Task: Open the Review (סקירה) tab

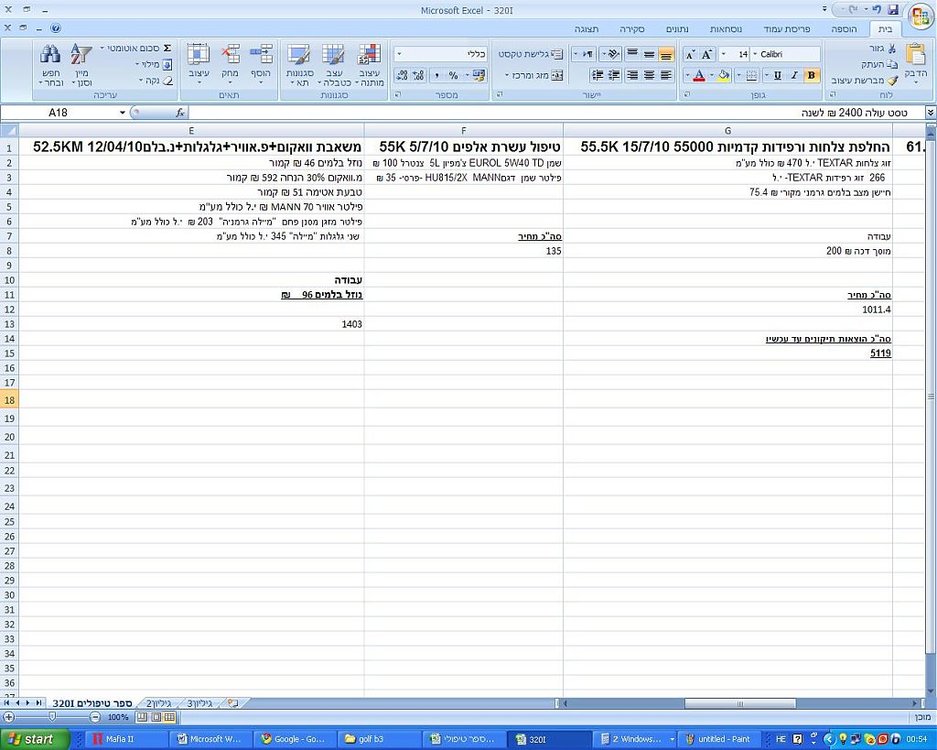Action: [x=632, y=29]
